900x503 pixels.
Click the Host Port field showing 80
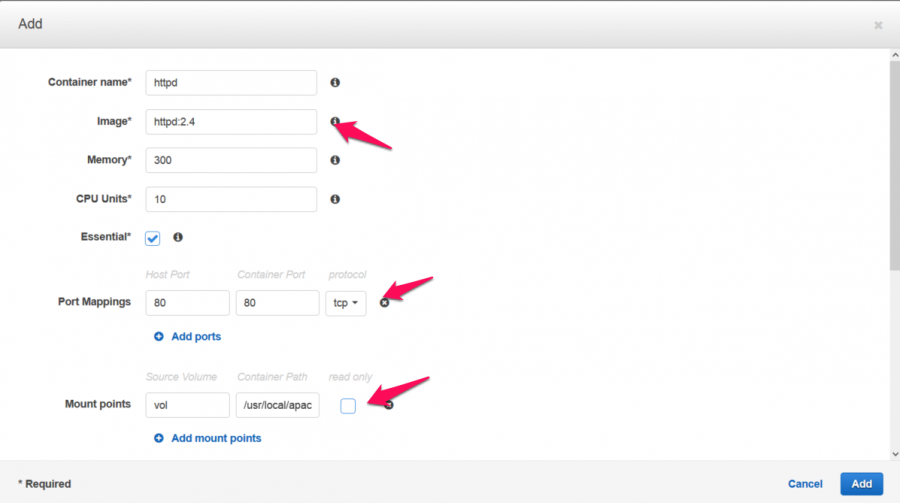pos(187,303)
